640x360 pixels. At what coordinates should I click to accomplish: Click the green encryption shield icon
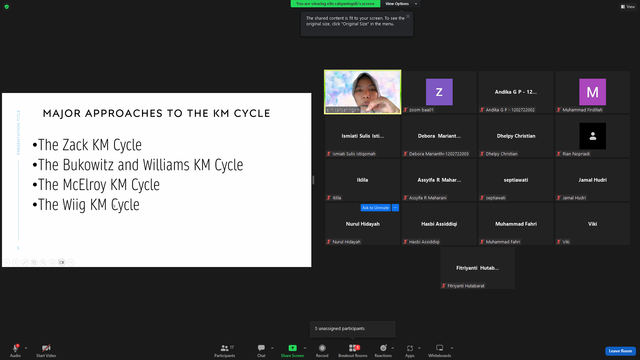7,7
